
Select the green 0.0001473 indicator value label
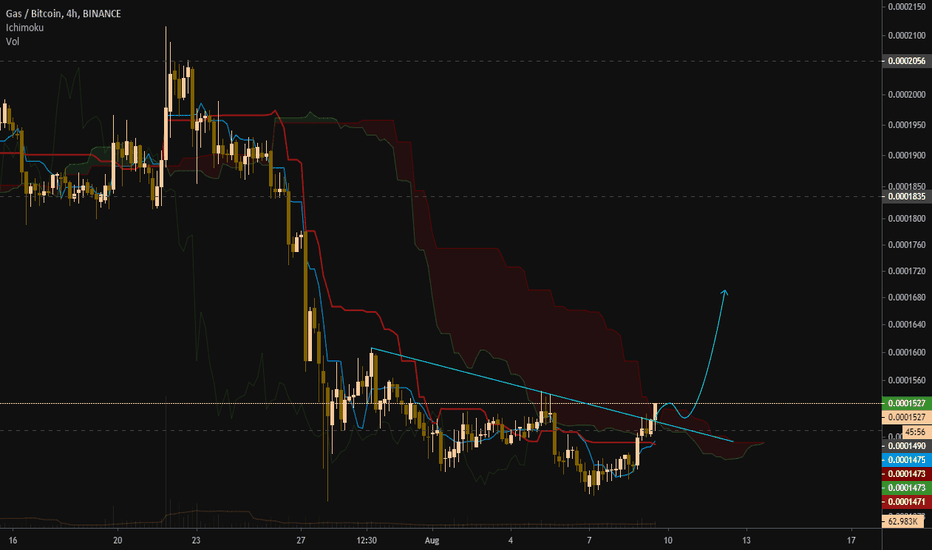click(906, 488)
